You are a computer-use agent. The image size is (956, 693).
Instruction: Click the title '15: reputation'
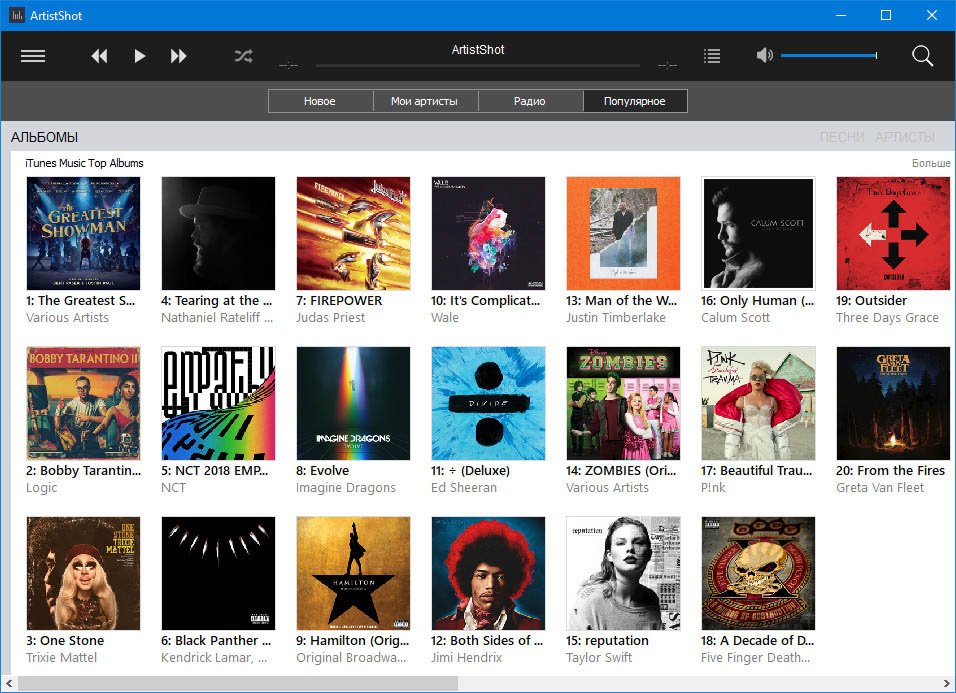[x=607, y=641]
